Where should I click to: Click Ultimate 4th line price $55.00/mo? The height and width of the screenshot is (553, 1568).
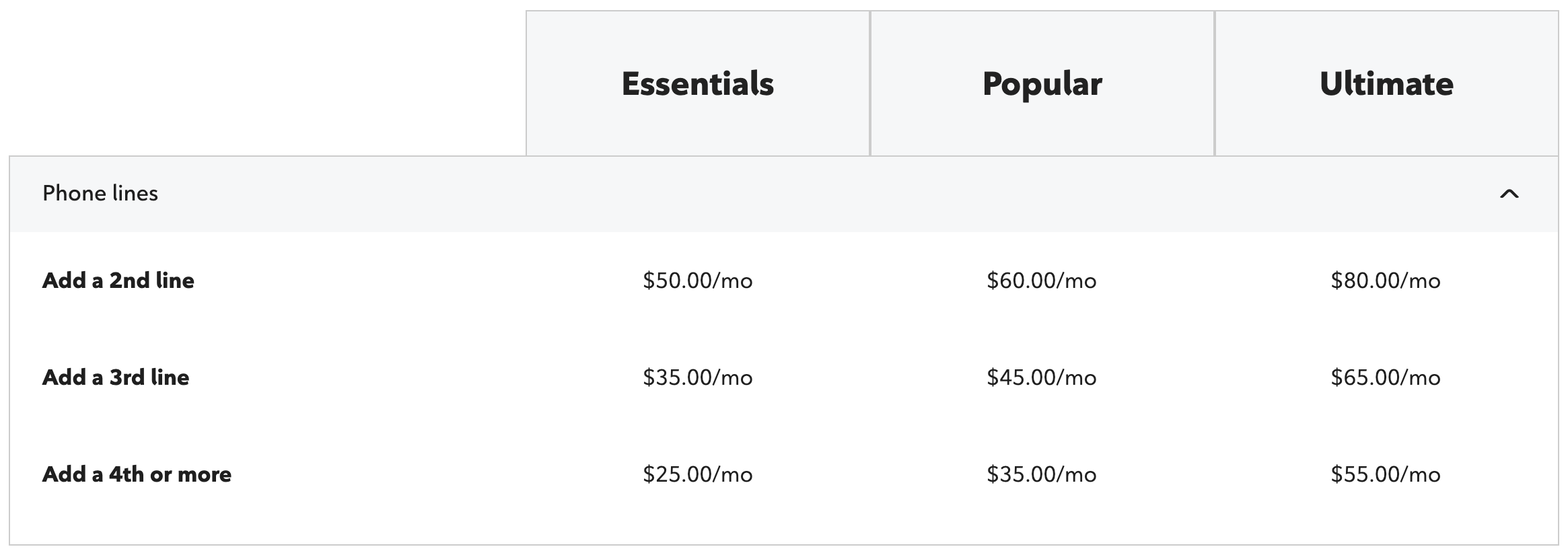[x=1386, y=474]
